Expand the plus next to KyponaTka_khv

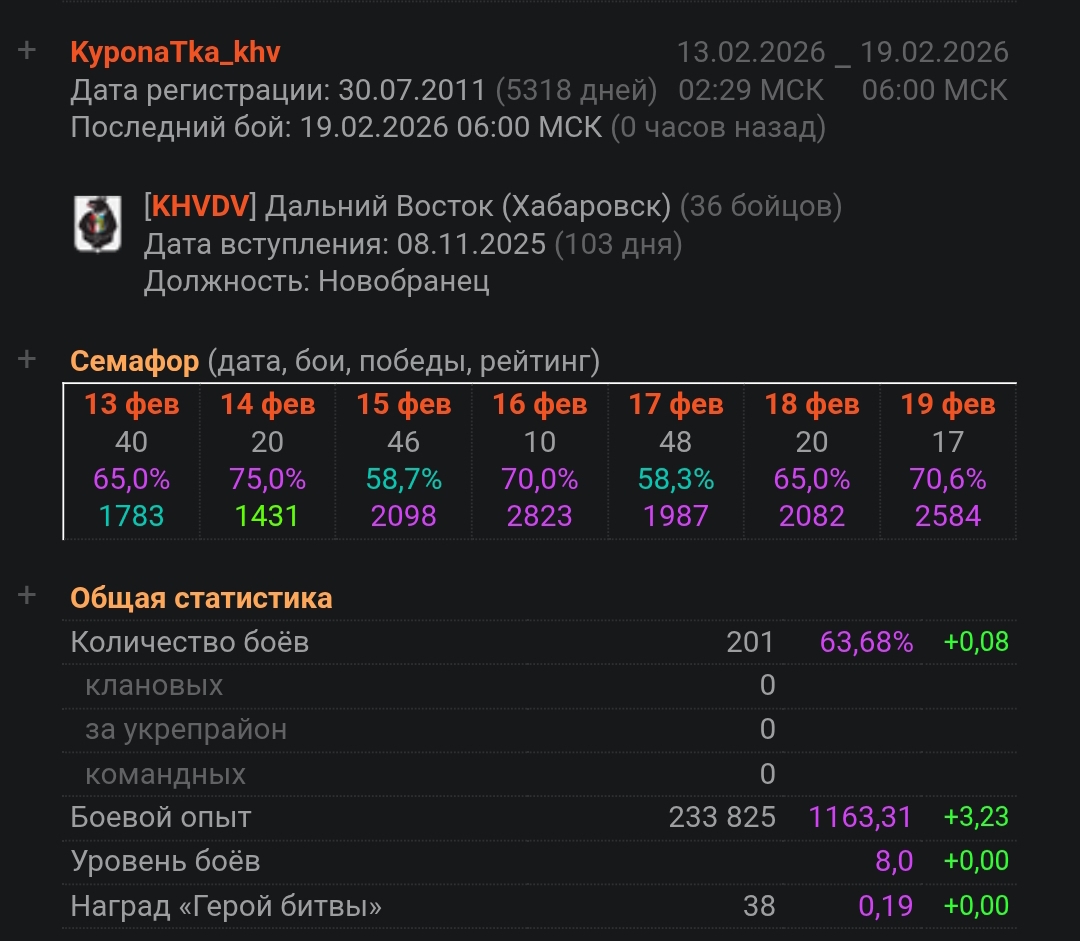(x=27, y=50)
